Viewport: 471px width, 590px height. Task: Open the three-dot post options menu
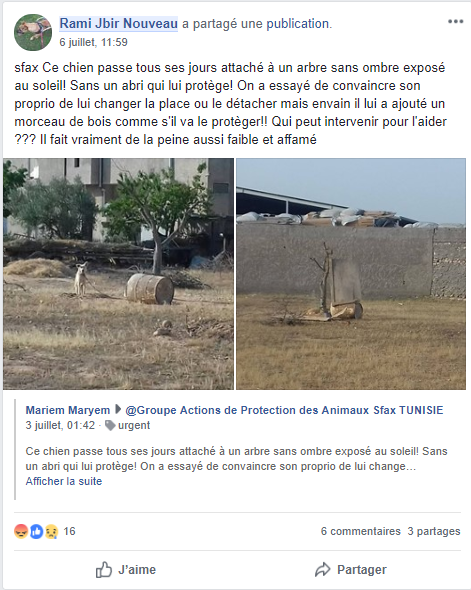point(455,21)
